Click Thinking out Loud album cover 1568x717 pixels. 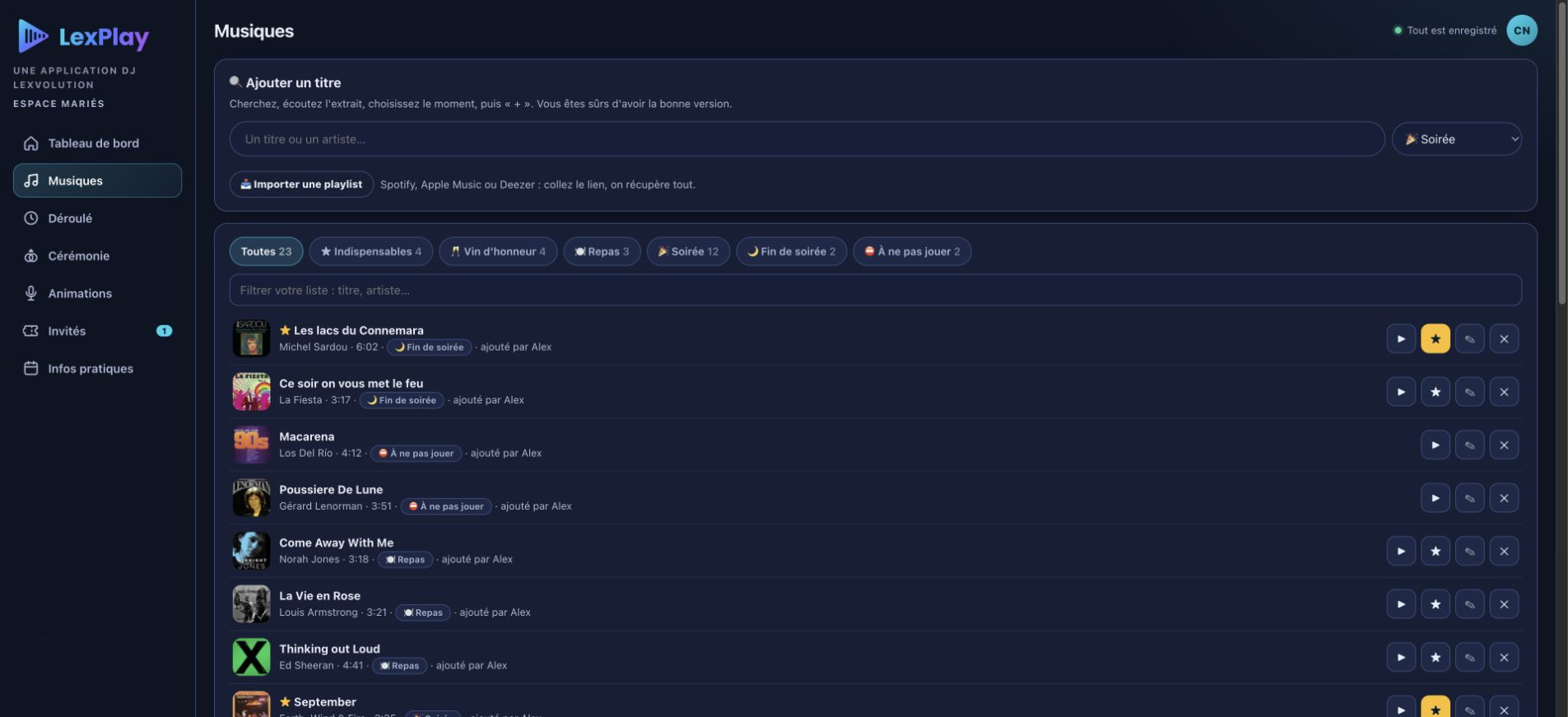coord(251,657)
